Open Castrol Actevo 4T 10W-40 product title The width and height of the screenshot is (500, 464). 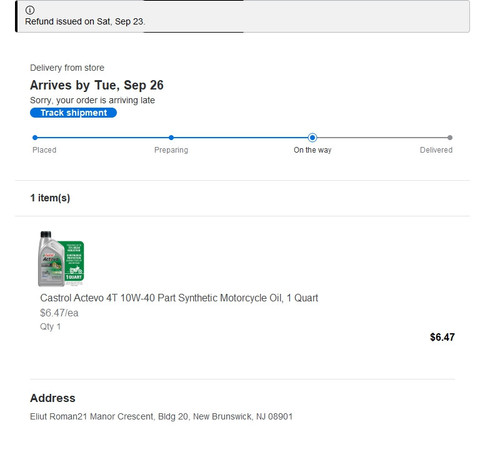[179, 298]
